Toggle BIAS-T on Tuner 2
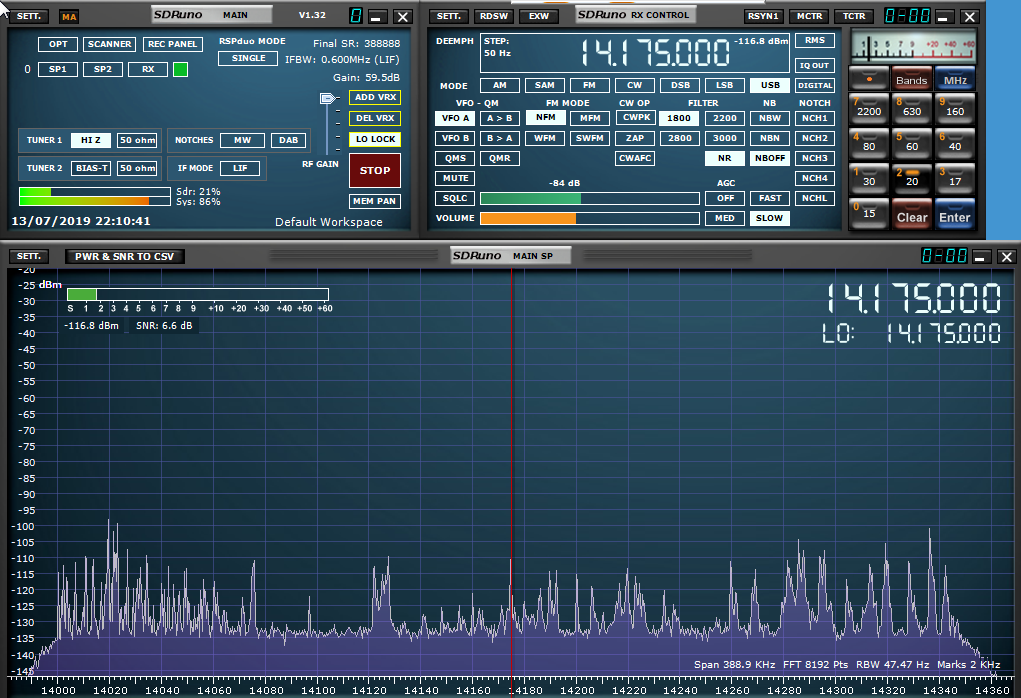Image resolution: width=1021 pixels, height=698 pixels. pos(91,168)
